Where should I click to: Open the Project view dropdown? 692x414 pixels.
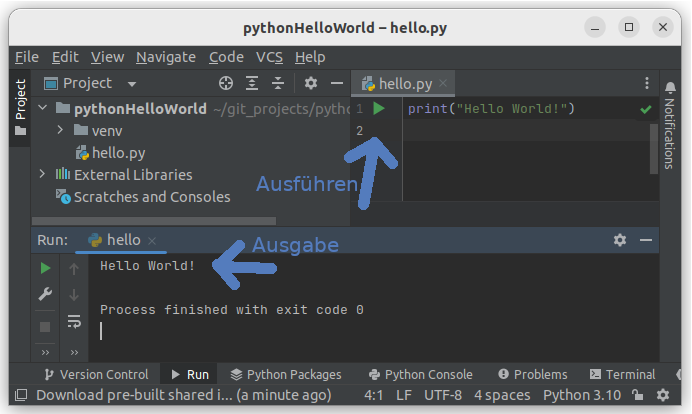click(131, 84)
